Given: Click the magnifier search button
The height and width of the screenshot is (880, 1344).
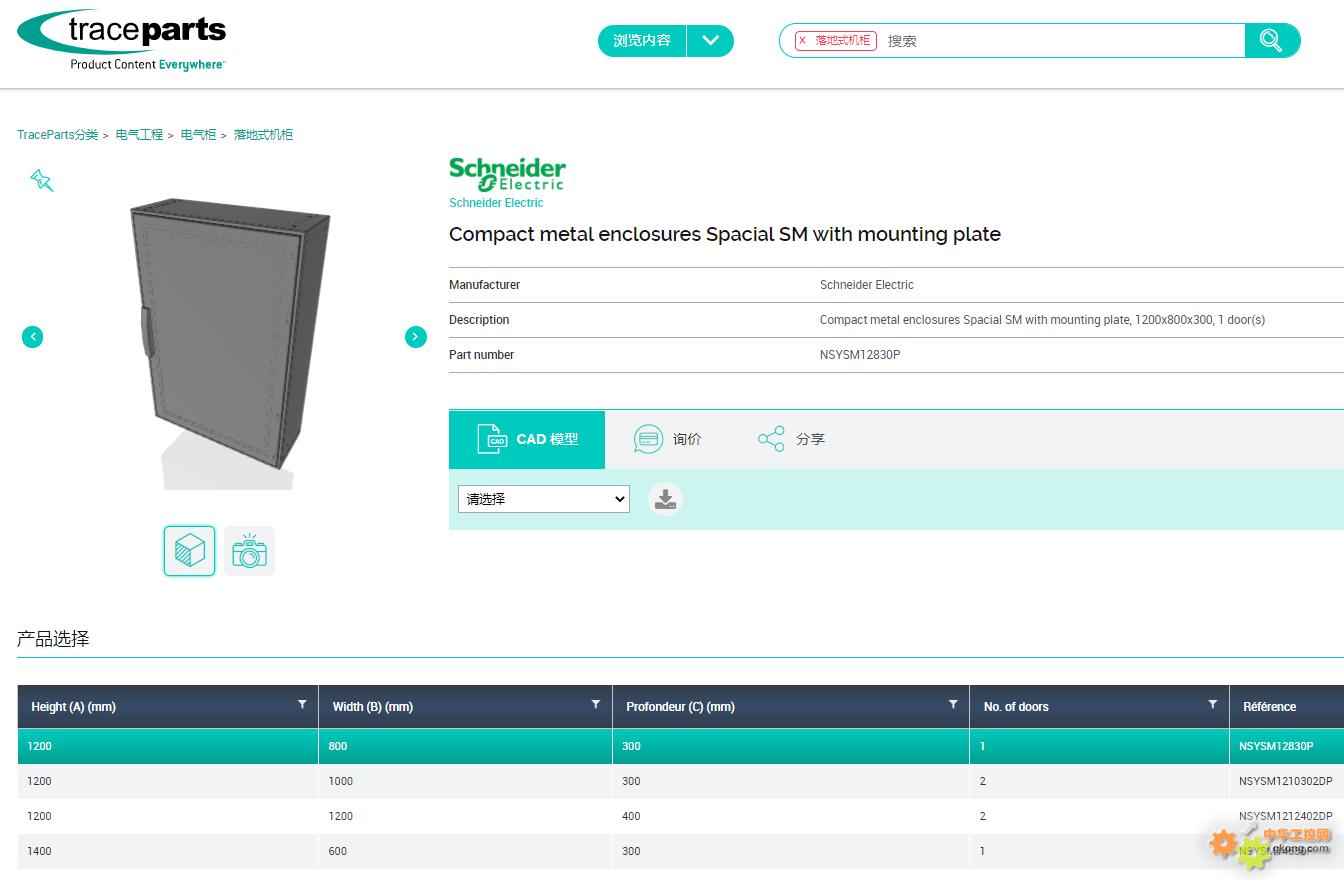Looking at the screenshot, I should [x=1271, y=40].
